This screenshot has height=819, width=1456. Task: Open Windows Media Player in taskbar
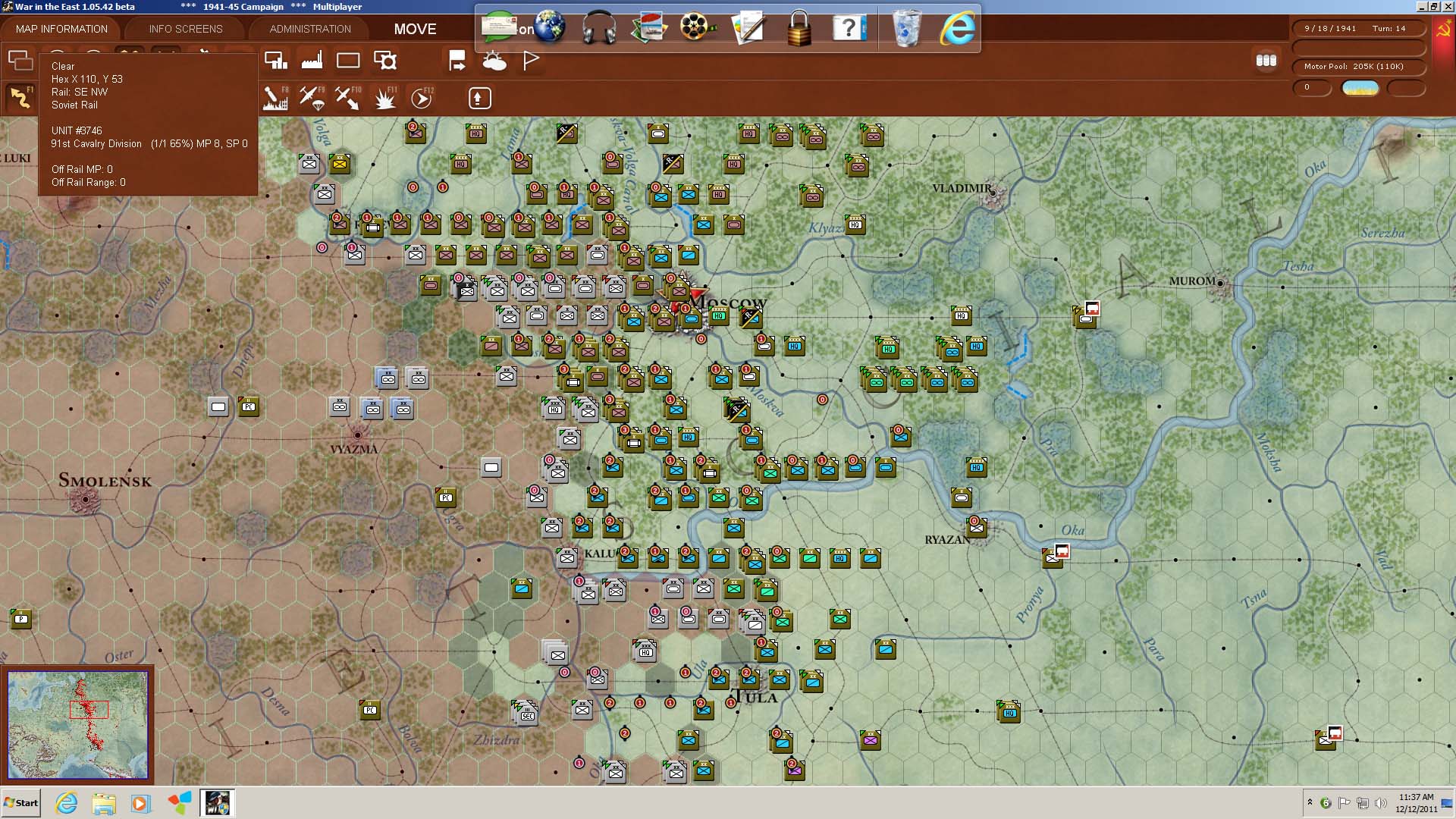[x=140, y=803]
